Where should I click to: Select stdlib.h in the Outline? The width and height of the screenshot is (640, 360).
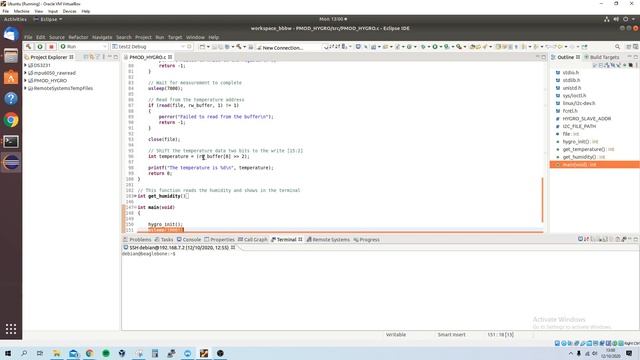point(571,80)
